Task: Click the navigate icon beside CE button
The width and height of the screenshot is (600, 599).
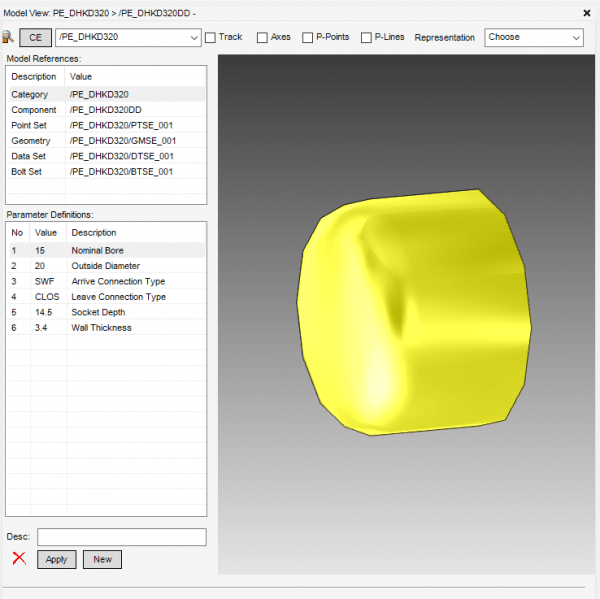Action: point(9,37)
